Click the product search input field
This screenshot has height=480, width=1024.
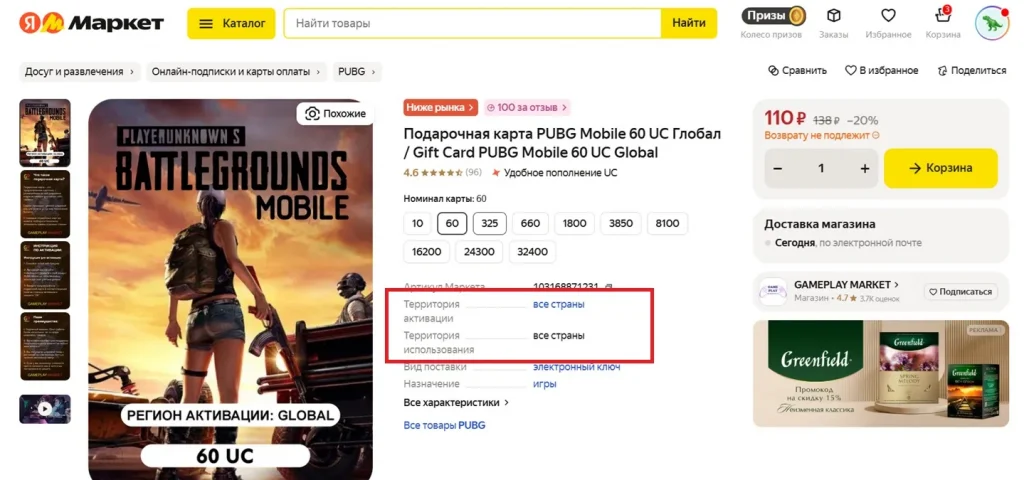point(472,23)
